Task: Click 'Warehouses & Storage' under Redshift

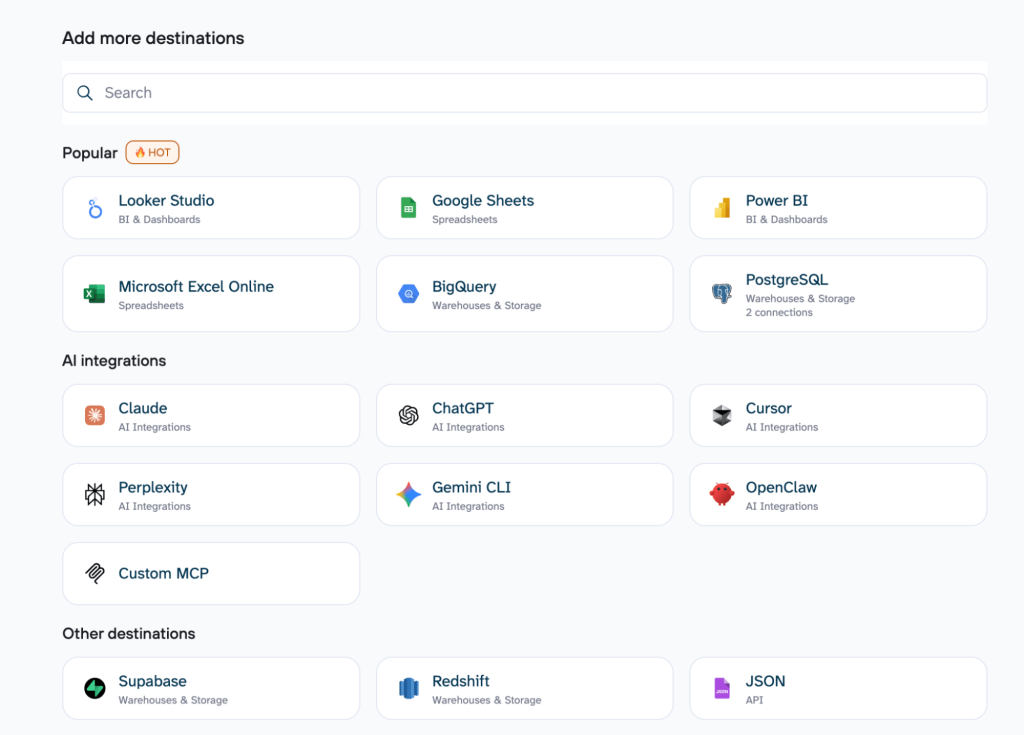Action: pyautogui.click(x=487, y=700)
